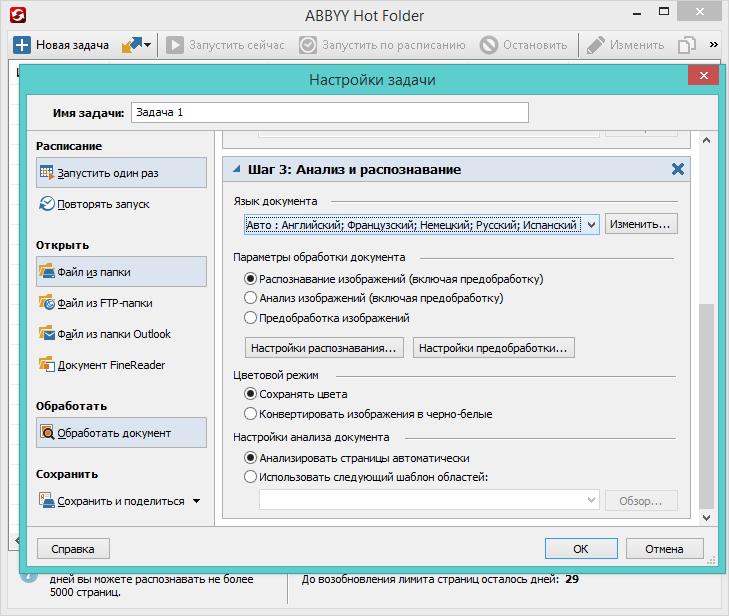Screen dimensions: 729x616
Task: Select Предобработка изображений radio button
Action: [x=251, y=318]
